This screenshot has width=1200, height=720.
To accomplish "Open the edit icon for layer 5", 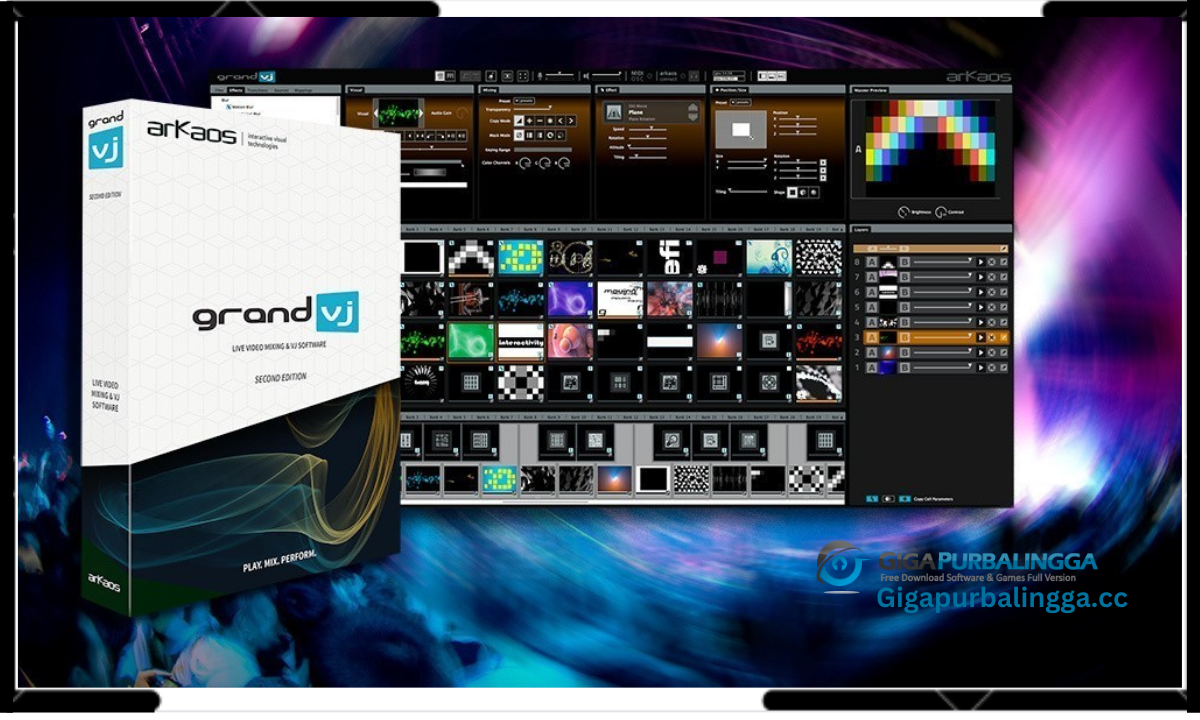I will click(x=1004, y=307).
